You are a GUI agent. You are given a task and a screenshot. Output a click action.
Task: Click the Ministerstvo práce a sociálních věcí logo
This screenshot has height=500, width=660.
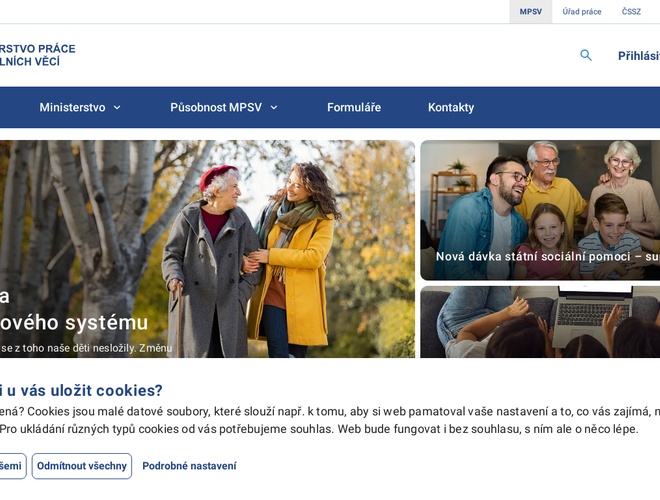coord(37,55)
